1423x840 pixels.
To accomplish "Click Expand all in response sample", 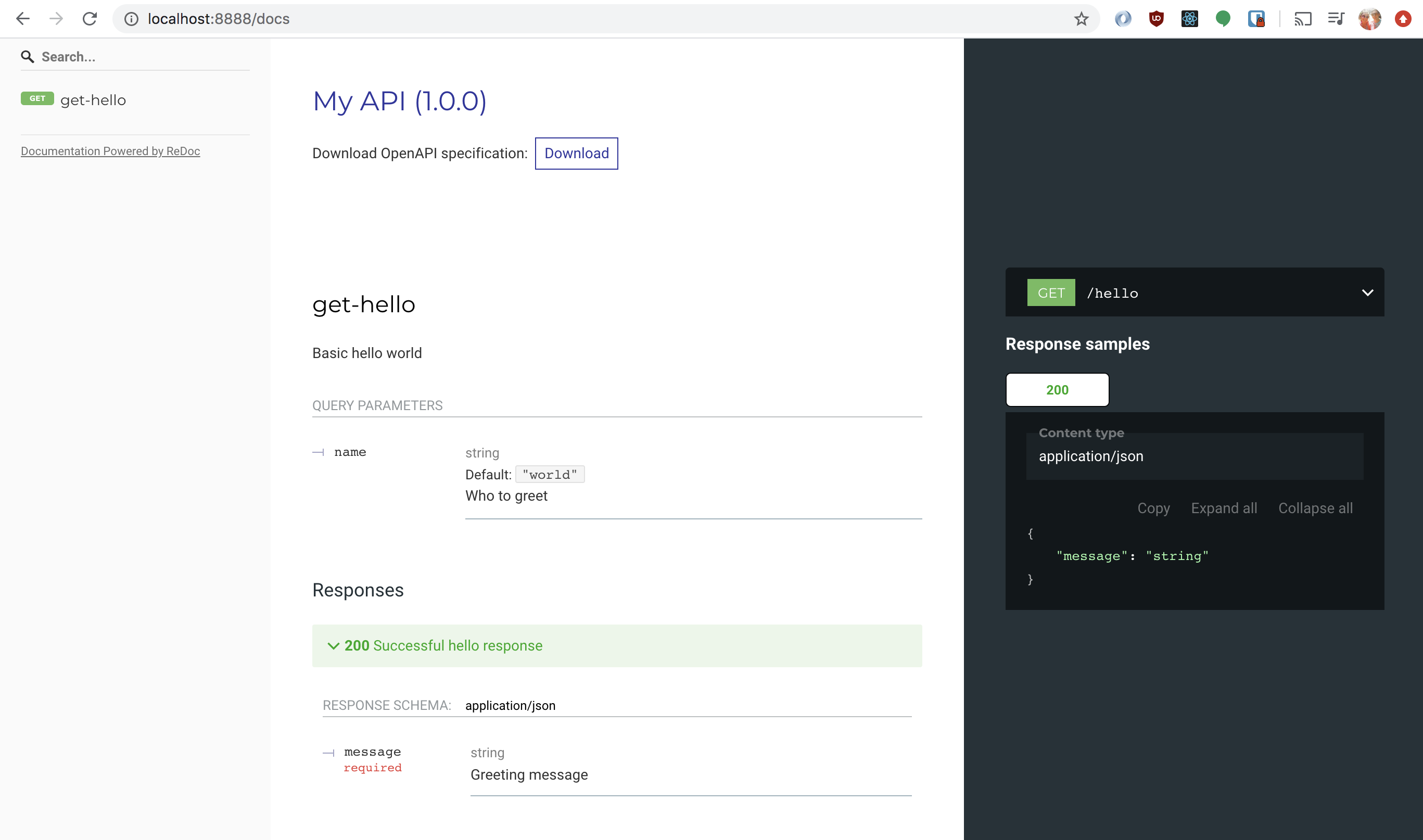I will (1224, 508).
